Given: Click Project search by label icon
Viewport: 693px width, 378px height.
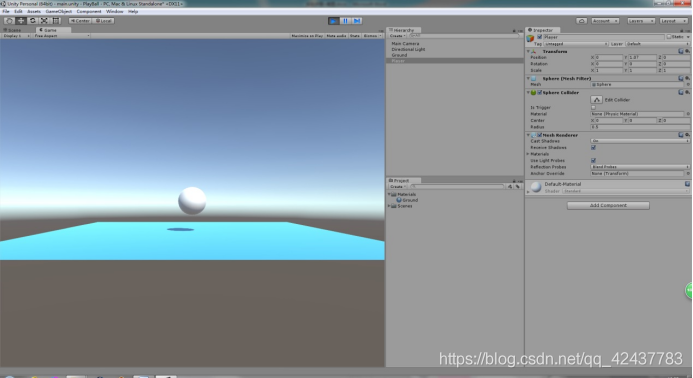Looking at the screenshot, I should tap(518, 187).
